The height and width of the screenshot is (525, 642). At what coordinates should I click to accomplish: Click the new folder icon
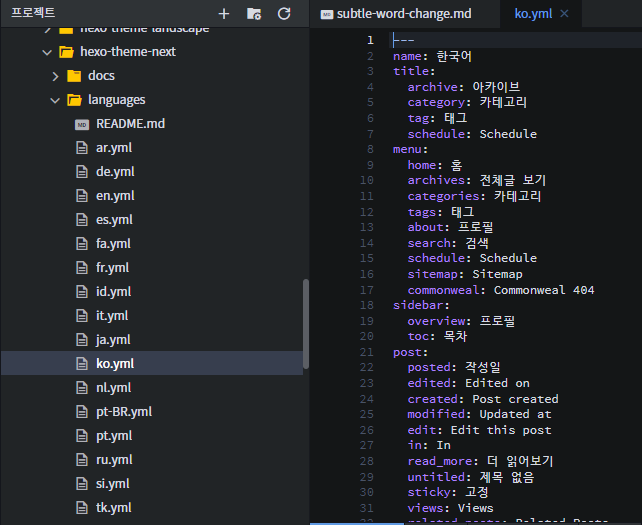(254, 14)
